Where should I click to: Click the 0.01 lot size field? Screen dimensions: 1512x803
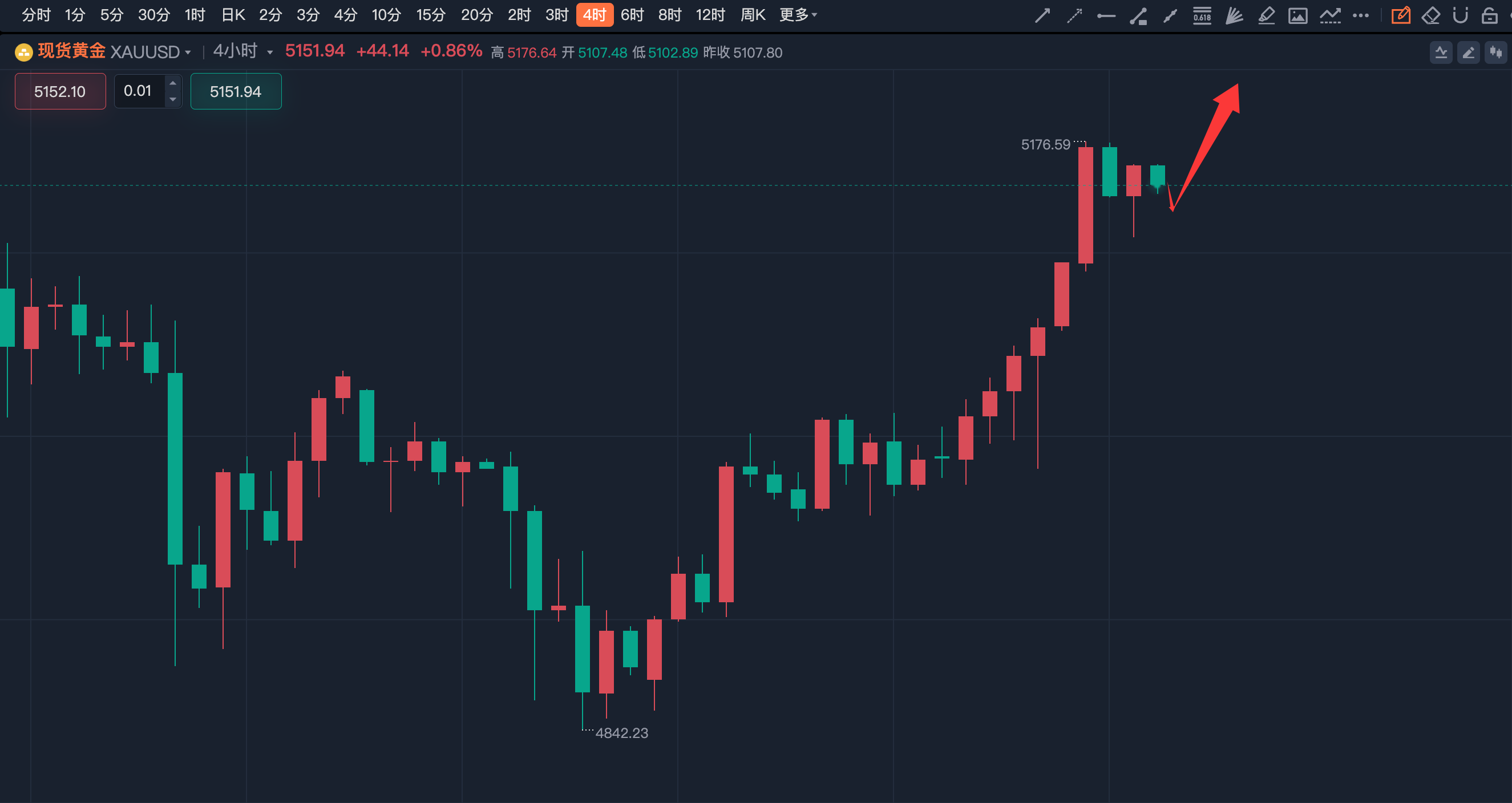pyautogui.click(x=139, y=91)
